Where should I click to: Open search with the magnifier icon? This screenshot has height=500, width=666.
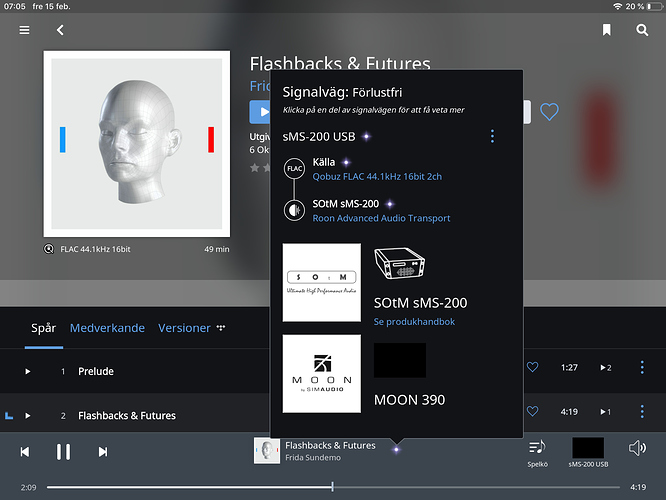642,30
